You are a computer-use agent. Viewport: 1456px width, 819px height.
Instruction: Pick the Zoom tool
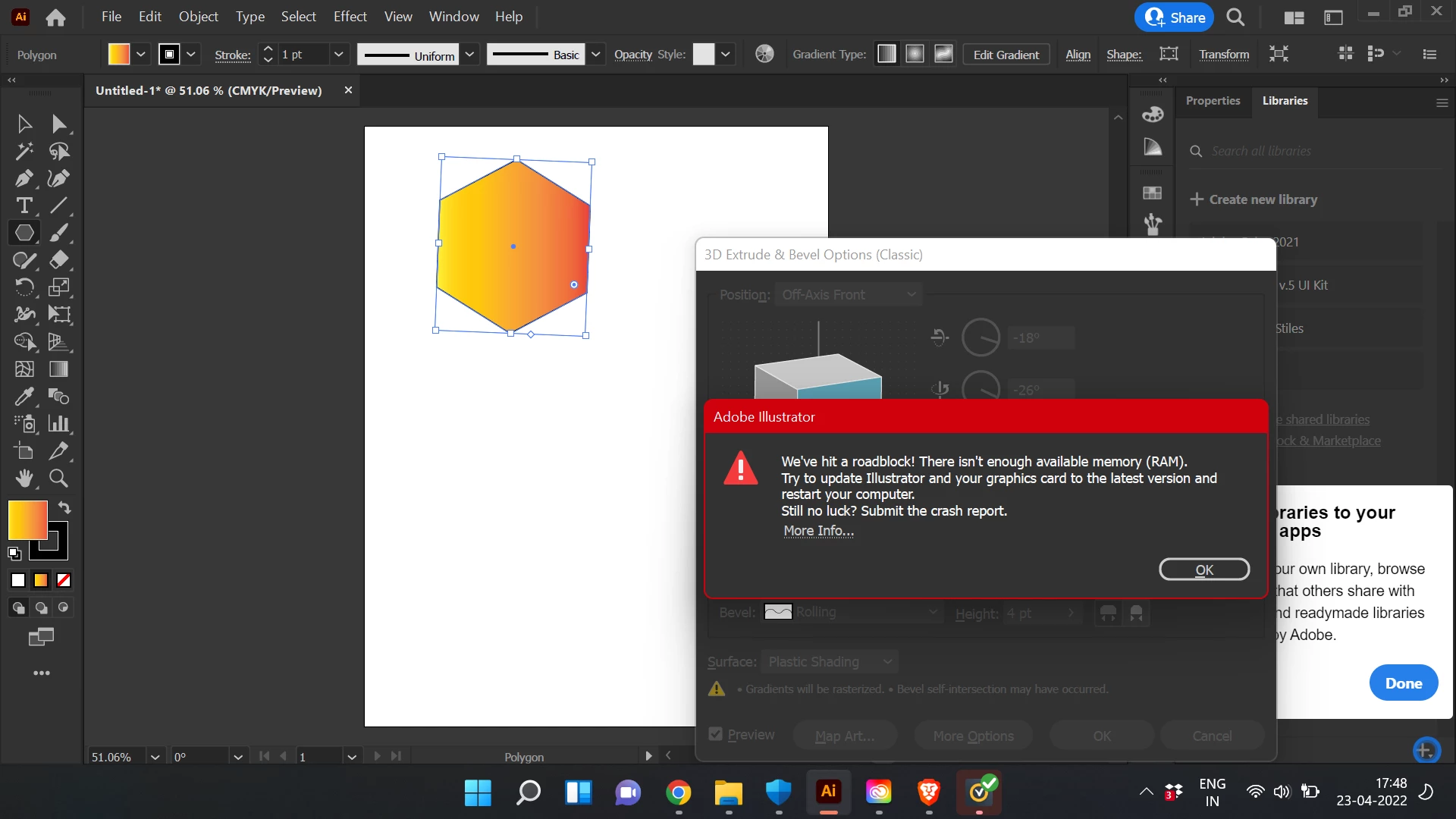point(58,478)
